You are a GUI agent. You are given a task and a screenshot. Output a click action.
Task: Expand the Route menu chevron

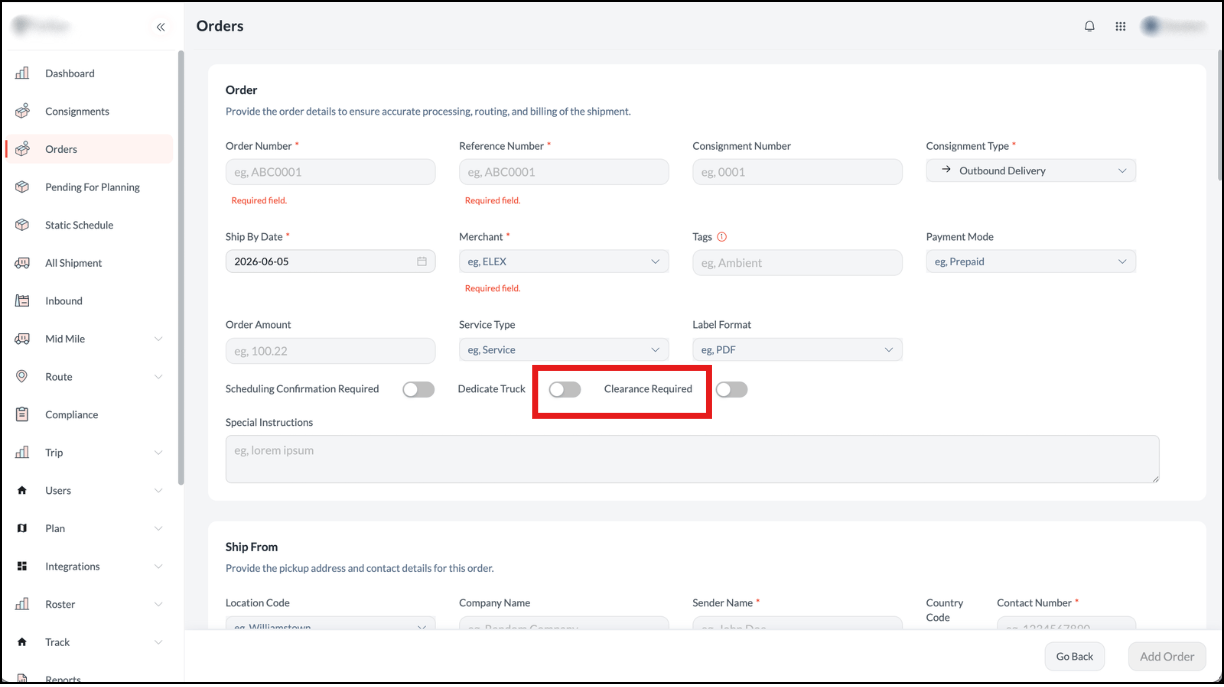click(x=158, y=377)
